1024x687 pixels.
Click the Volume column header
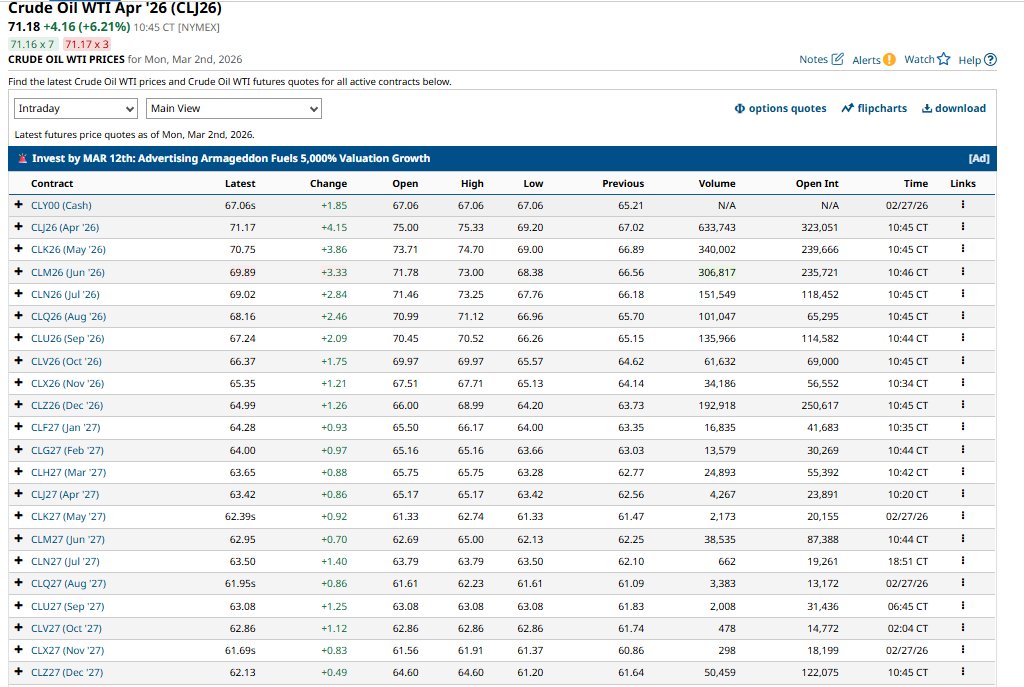point(716,184)
